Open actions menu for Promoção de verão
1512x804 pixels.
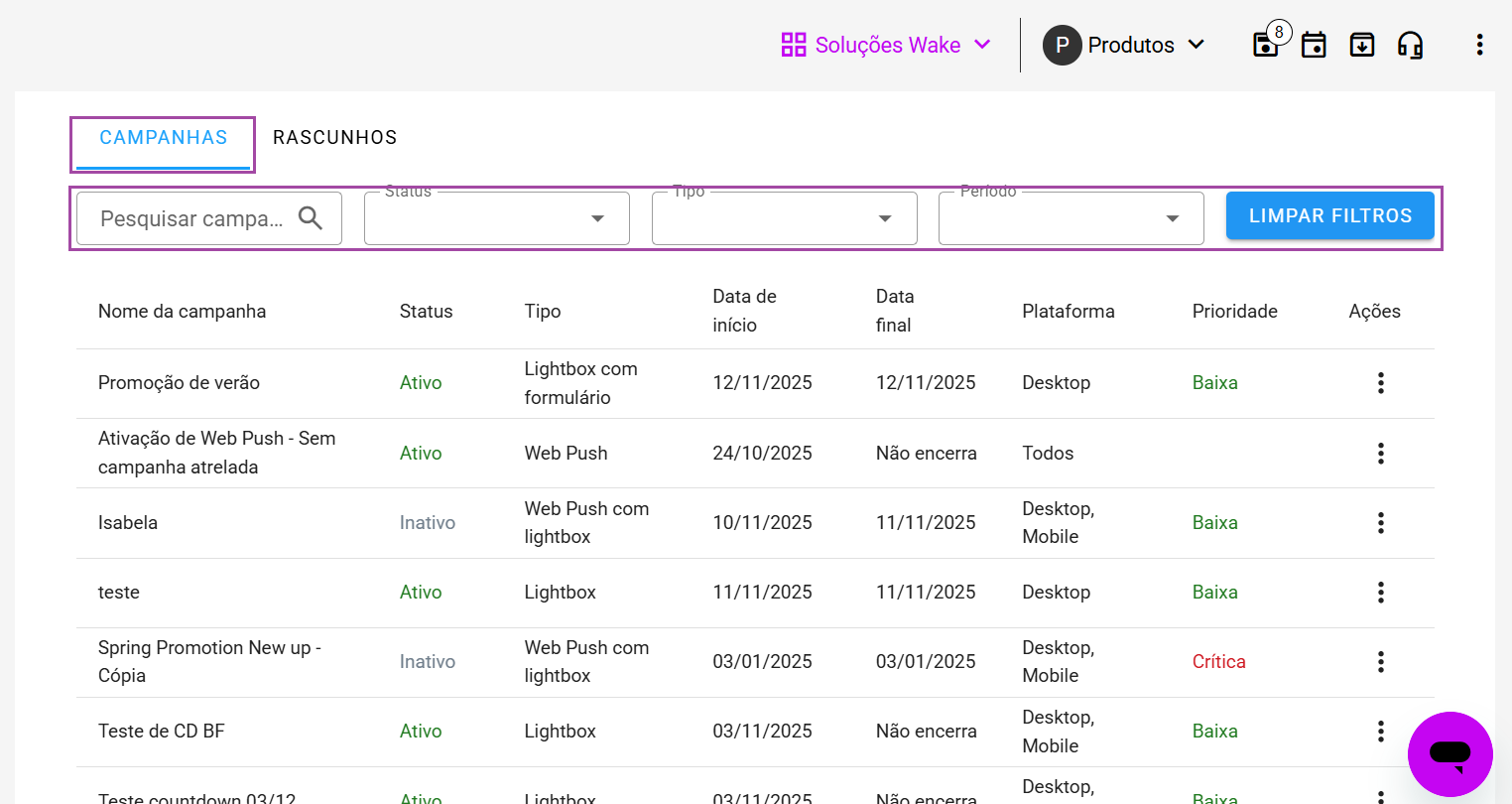click(1380, 383)
